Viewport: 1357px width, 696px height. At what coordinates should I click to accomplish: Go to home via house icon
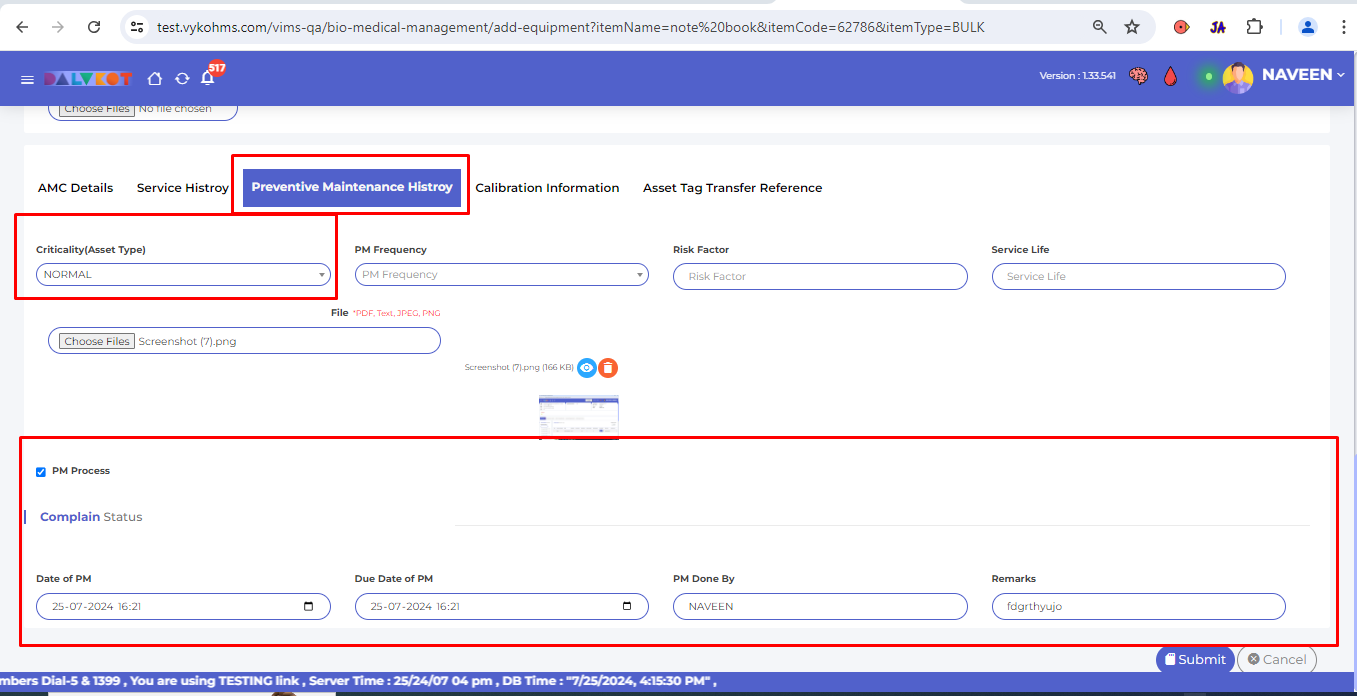click(x=155, y=78)
